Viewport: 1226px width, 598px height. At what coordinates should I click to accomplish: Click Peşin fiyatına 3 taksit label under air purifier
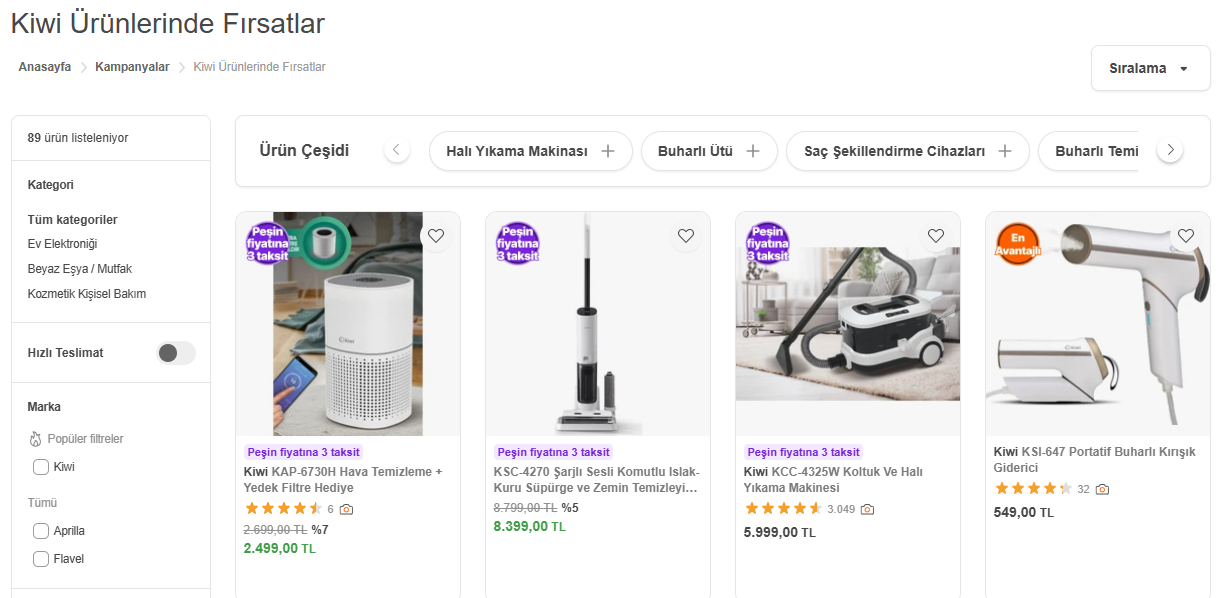[x=303, y=452]
